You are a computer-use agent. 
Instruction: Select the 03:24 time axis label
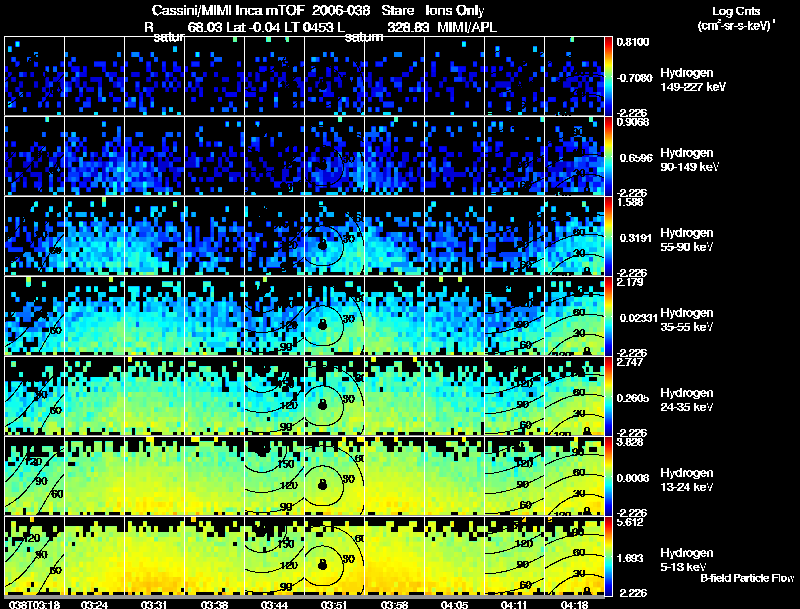[x=94, y=604]
